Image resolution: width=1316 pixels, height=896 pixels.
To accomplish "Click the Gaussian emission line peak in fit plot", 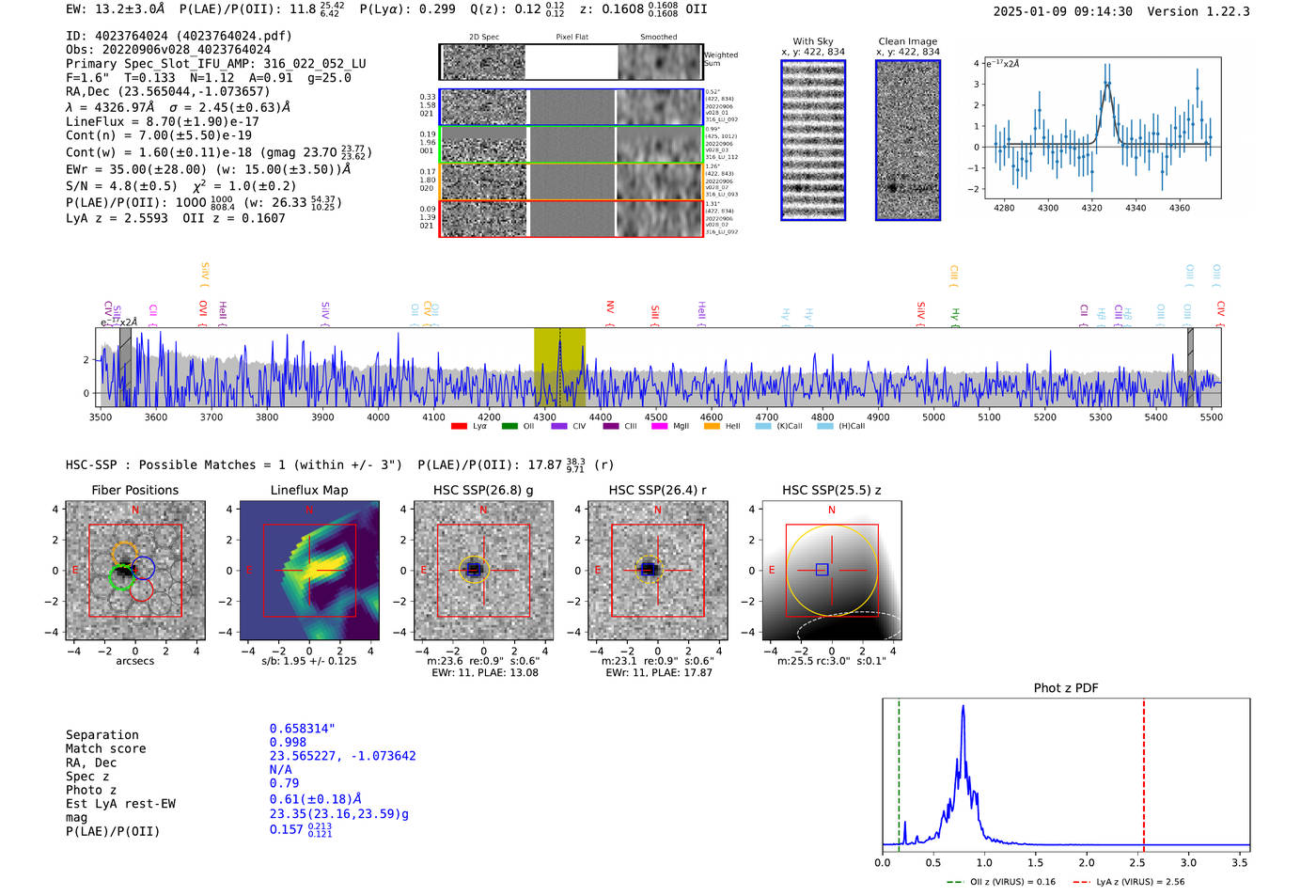I will point(1107,85).
